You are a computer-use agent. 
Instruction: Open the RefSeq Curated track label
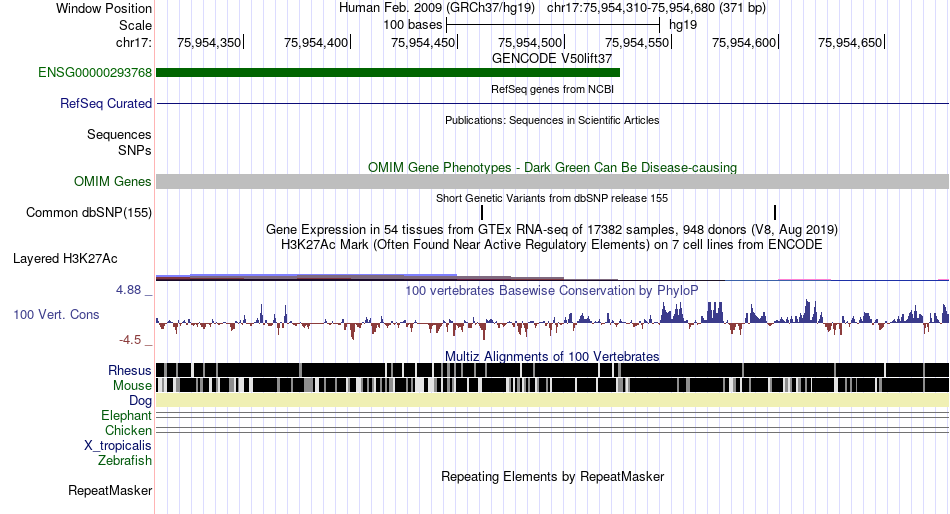[x=106, y=104]
